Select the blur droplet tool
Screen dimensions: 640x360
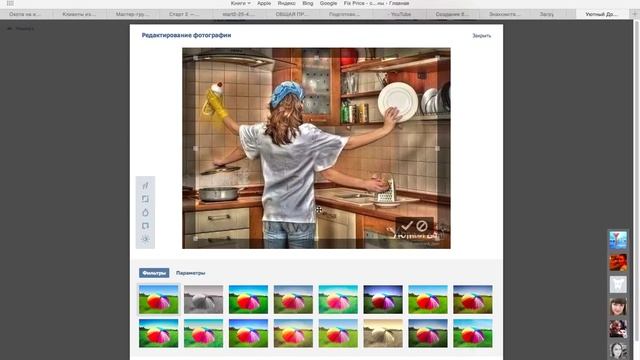pos(145,212)
